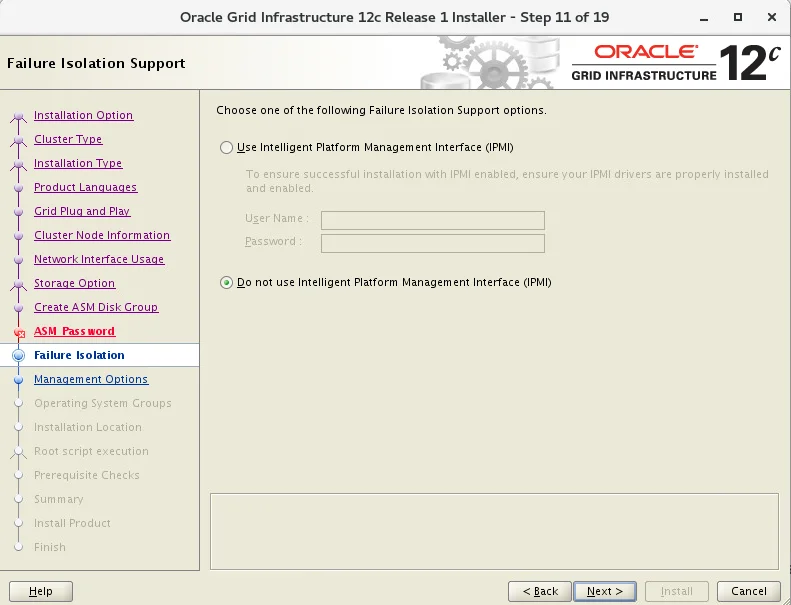
Task: Click the IPMI User Name field
Action: click(433, 220)
